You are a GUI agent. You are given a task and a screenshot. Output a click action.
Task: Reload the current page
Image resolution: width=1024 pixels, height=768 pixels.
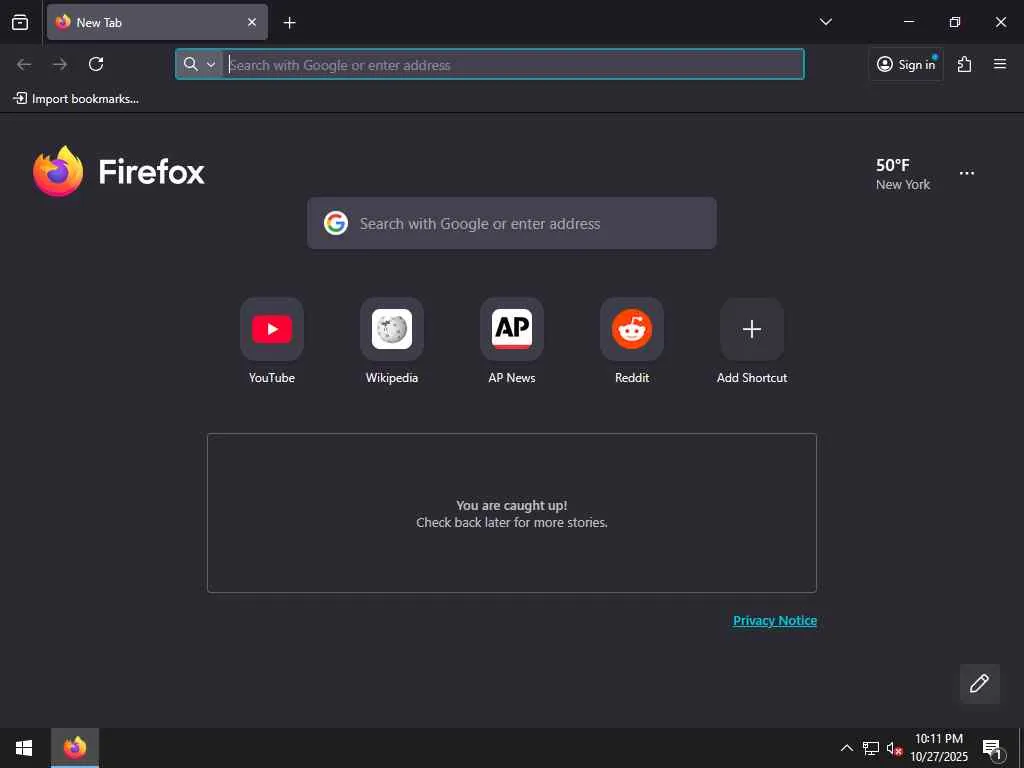[x=96, y=64]
